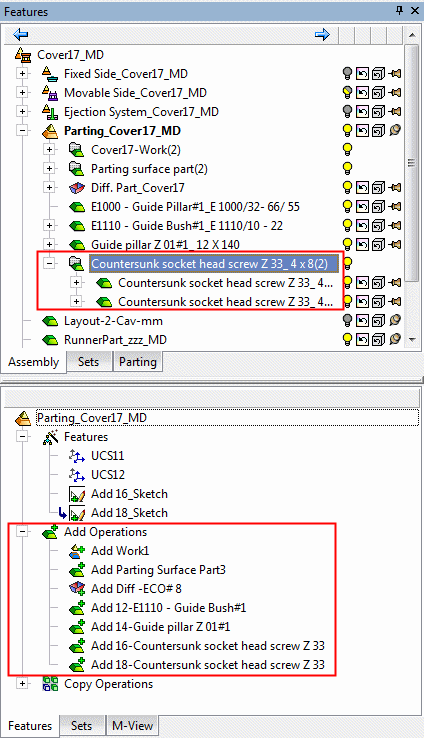Image resolution: width=424 pixels, height=738 pixels.
Task: Collapse the Countersunk socket head screw Z 33_ 4 x 8(2) node
Action: [x=49, y=264]
